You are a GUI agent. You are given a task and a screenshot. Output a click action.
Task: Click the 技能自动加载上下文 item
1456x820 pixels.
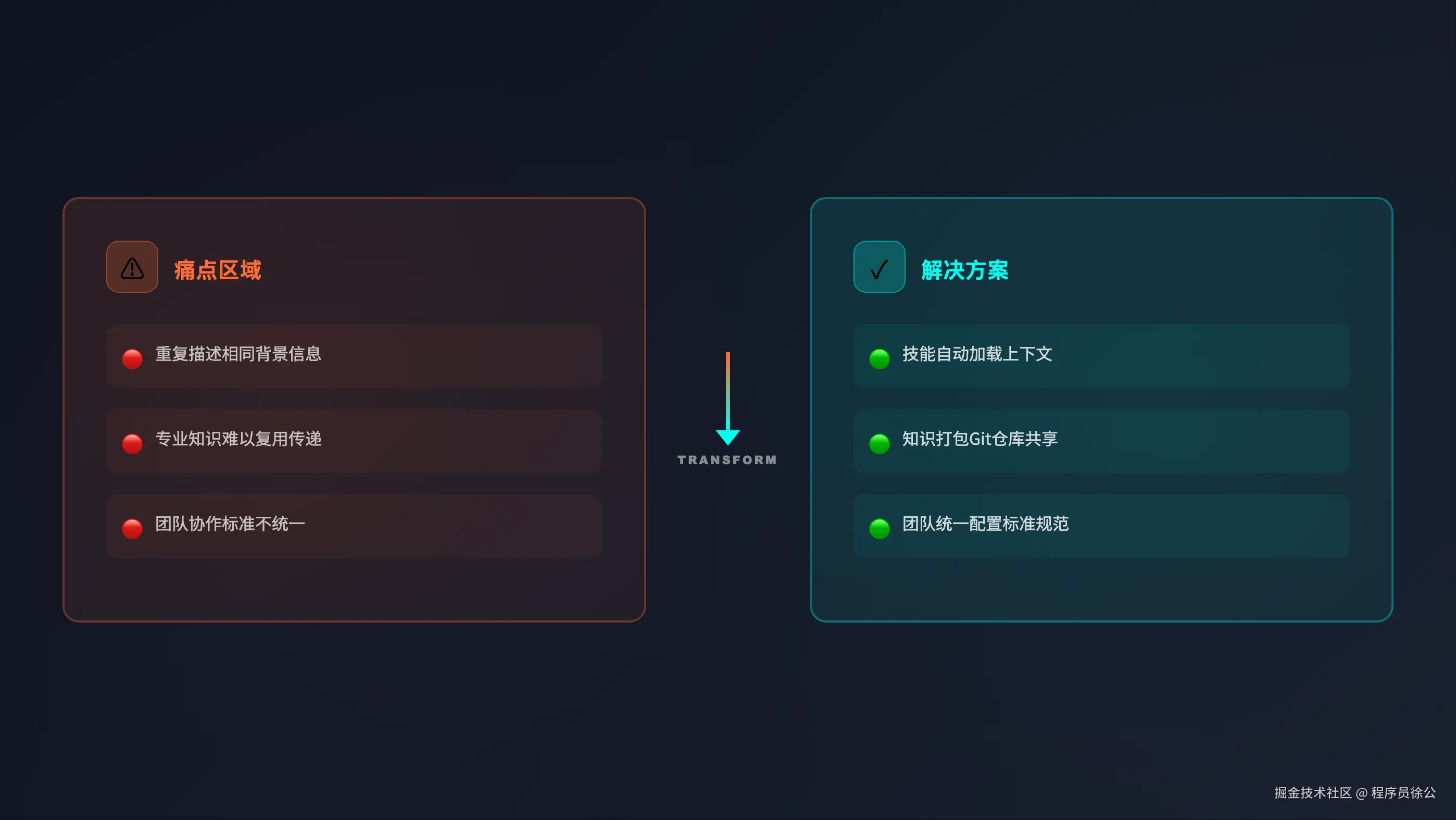[x=1101, y=356]
